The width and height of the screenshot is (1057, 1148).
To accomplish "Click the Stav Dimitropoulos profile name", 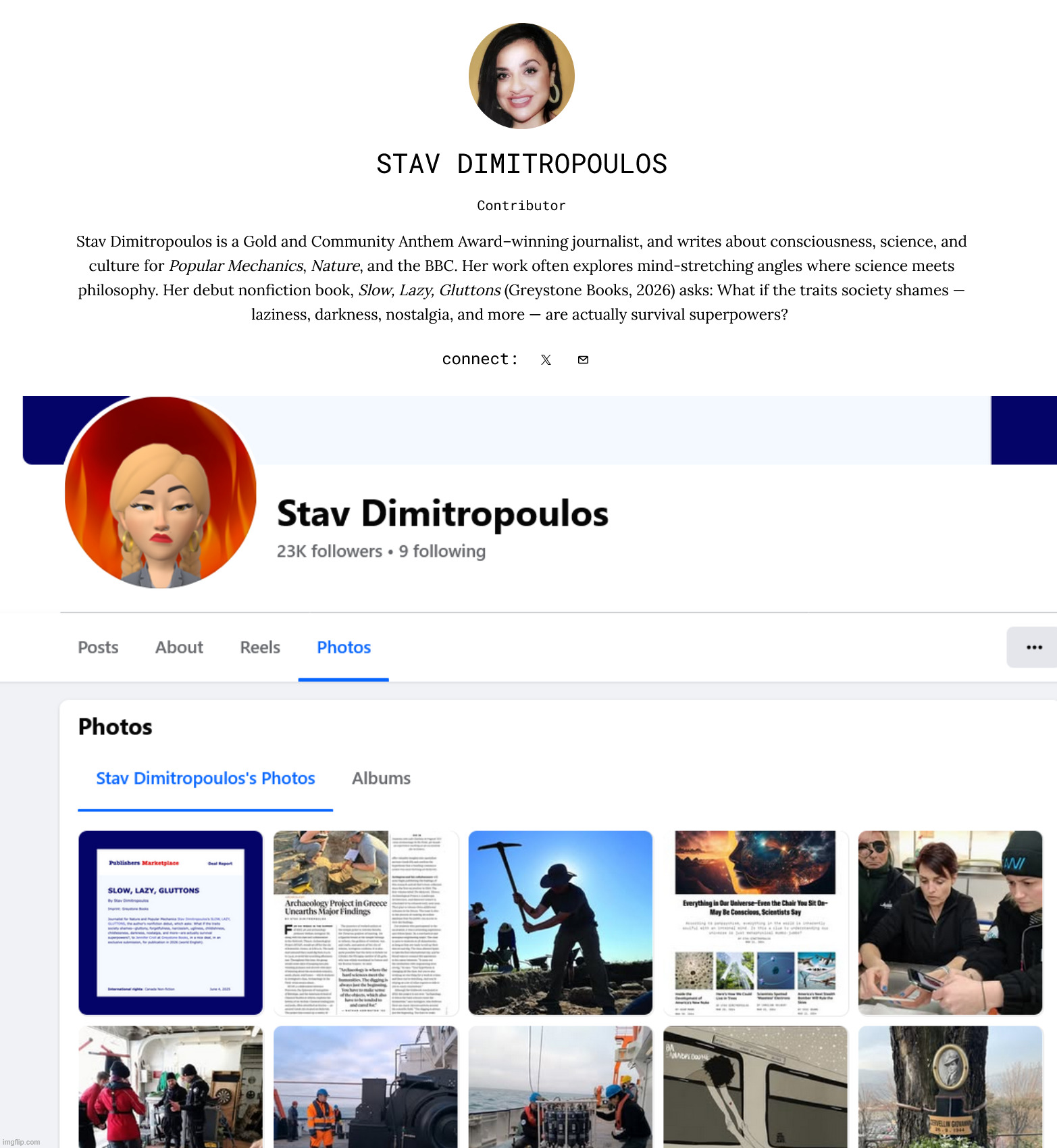I will point(442,514).
